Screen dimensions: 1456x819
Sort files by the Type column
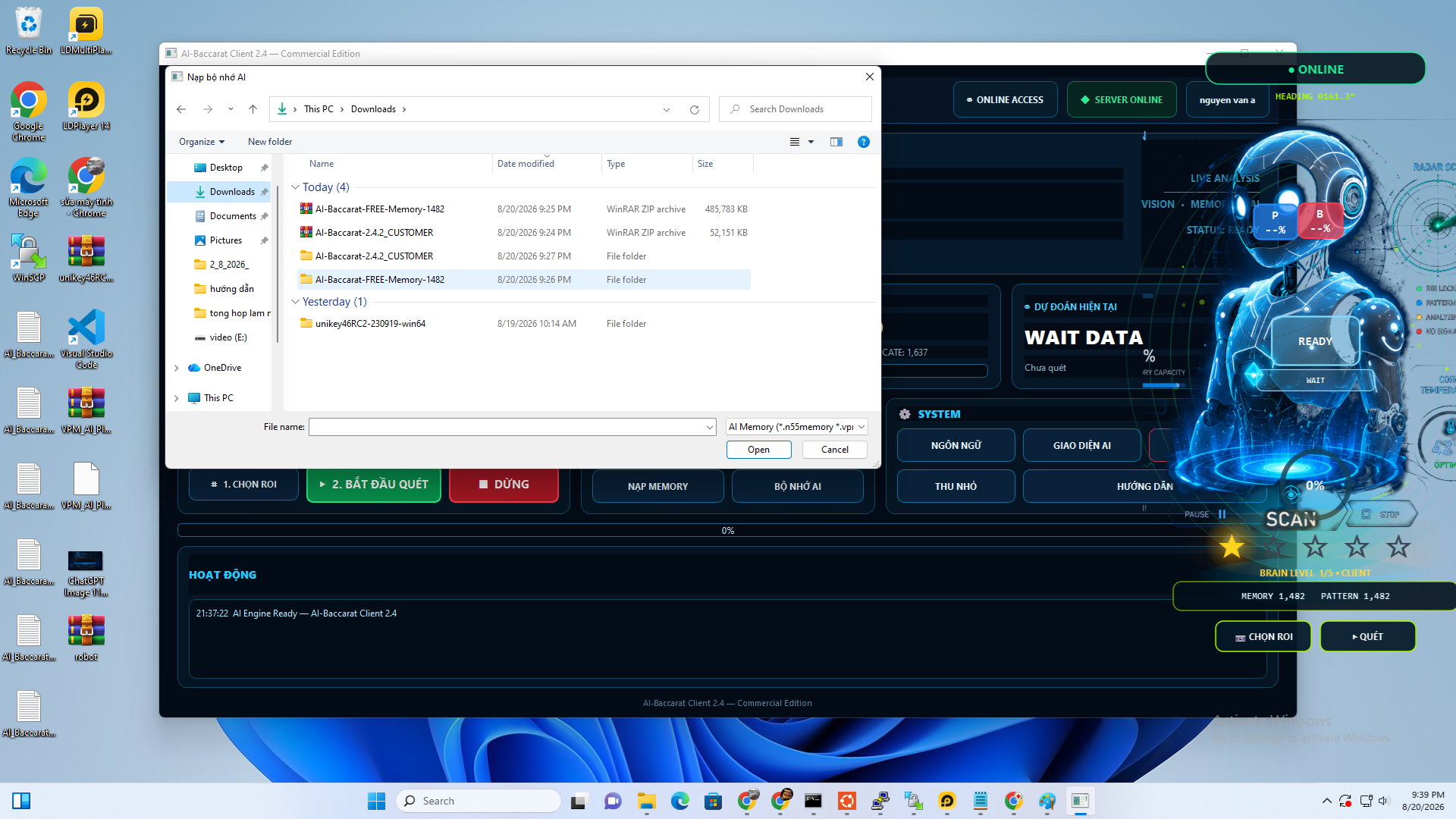647,164
